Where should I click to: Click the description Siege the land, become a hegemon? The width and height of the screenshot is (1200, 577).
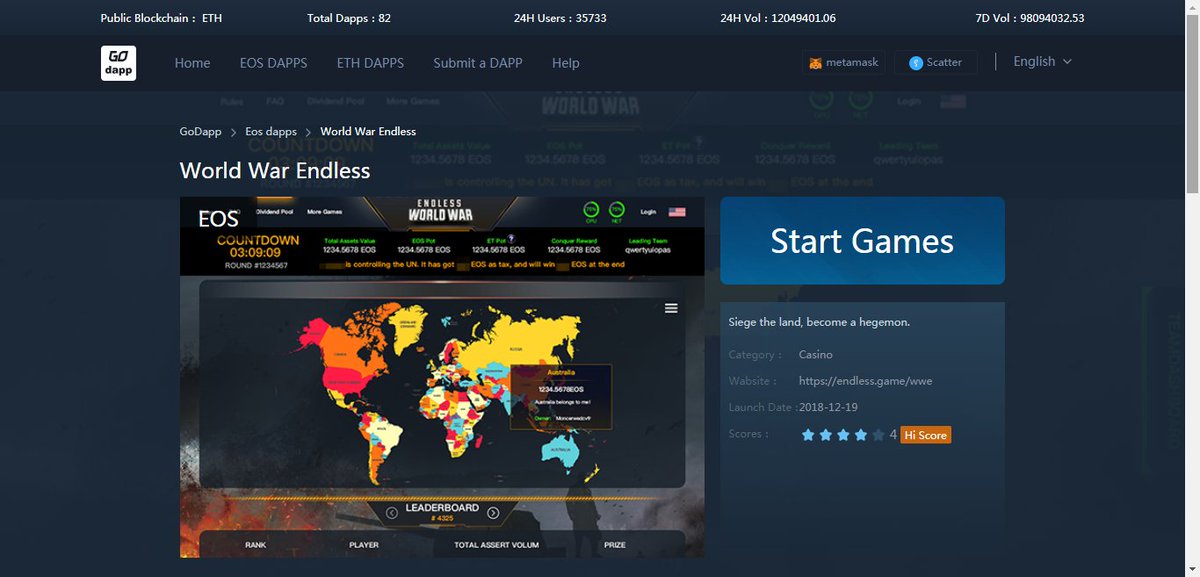(x=820, y=322)
